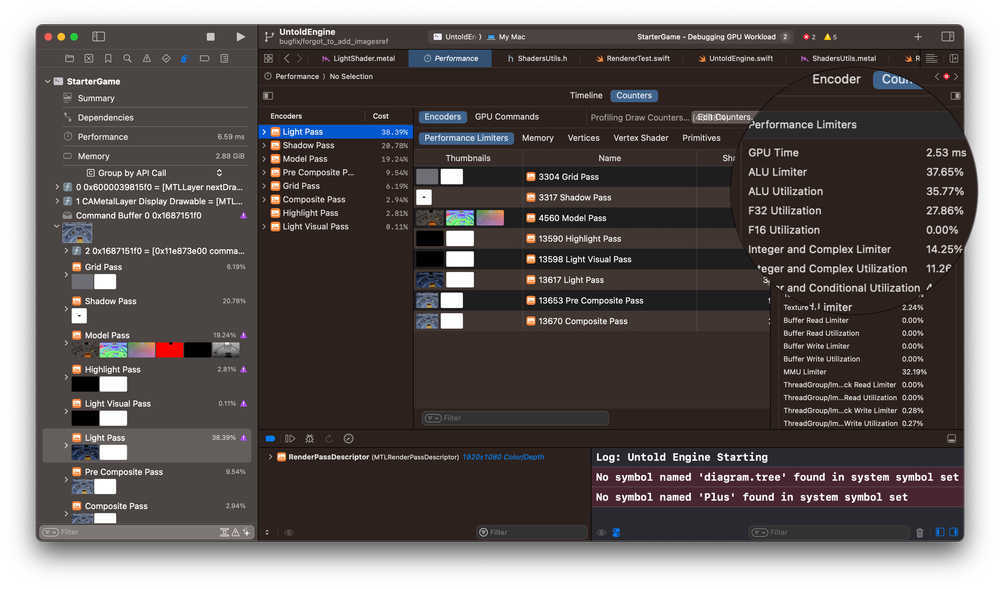Select the Timeline view tab

585,96
